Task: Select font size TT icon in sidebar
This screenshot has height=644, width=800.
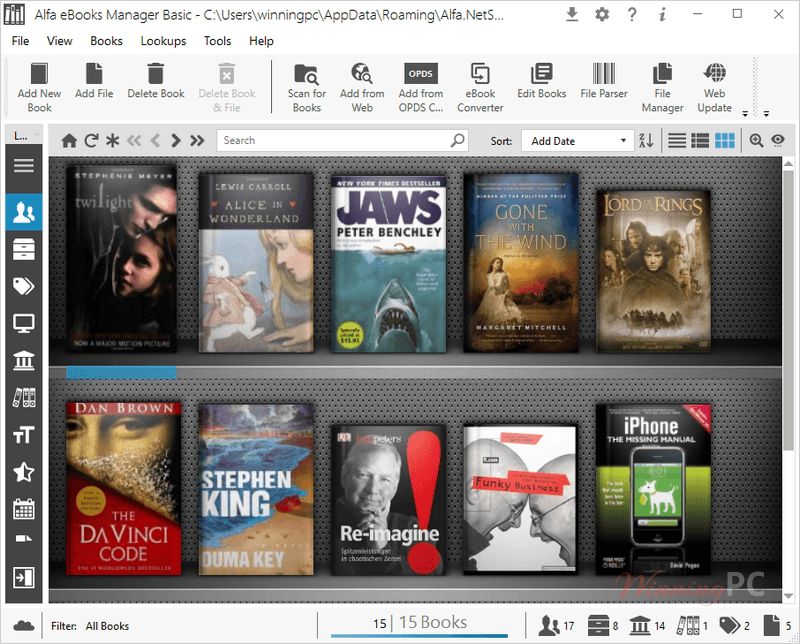Action: point(23,435)
